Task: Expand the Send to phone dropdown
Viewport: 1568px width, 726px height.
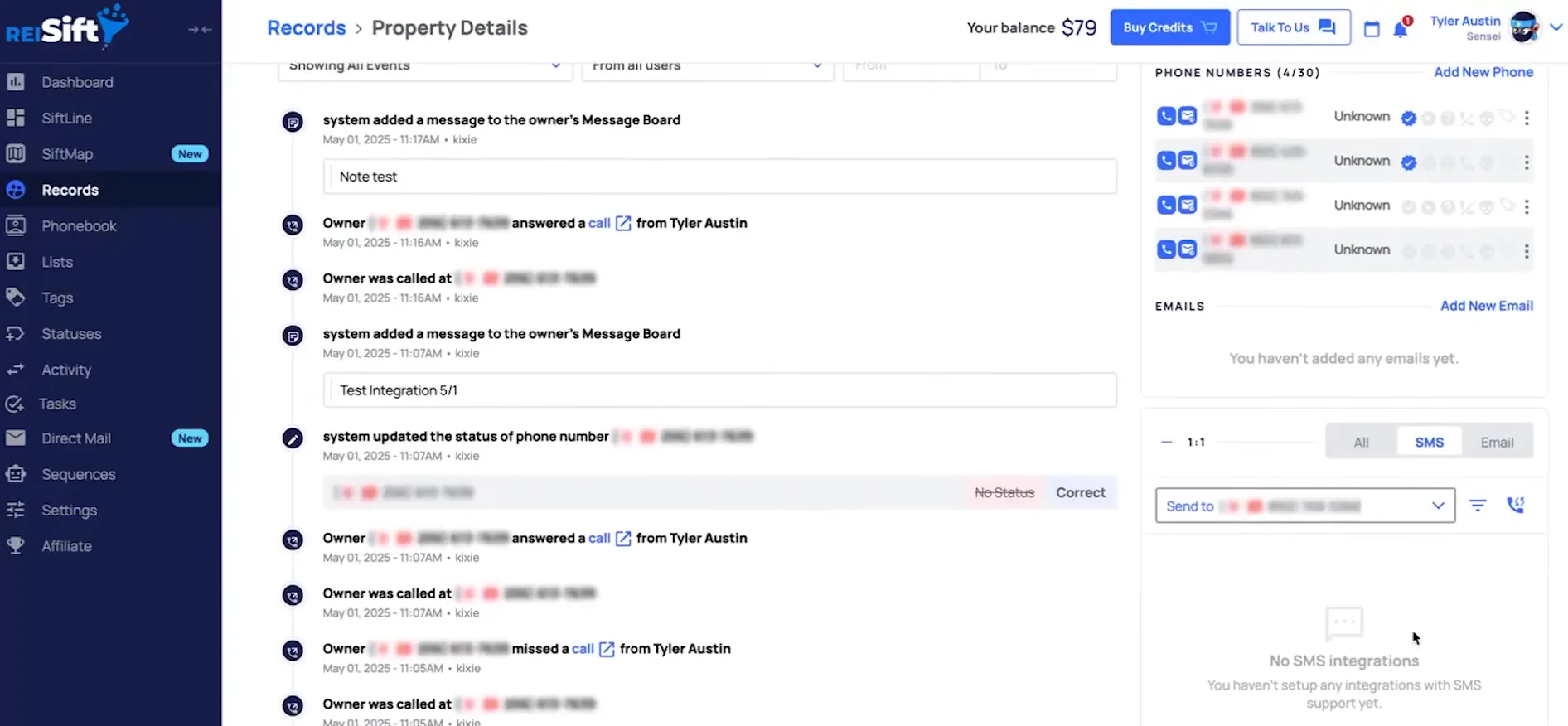Action: (1305, 506)
